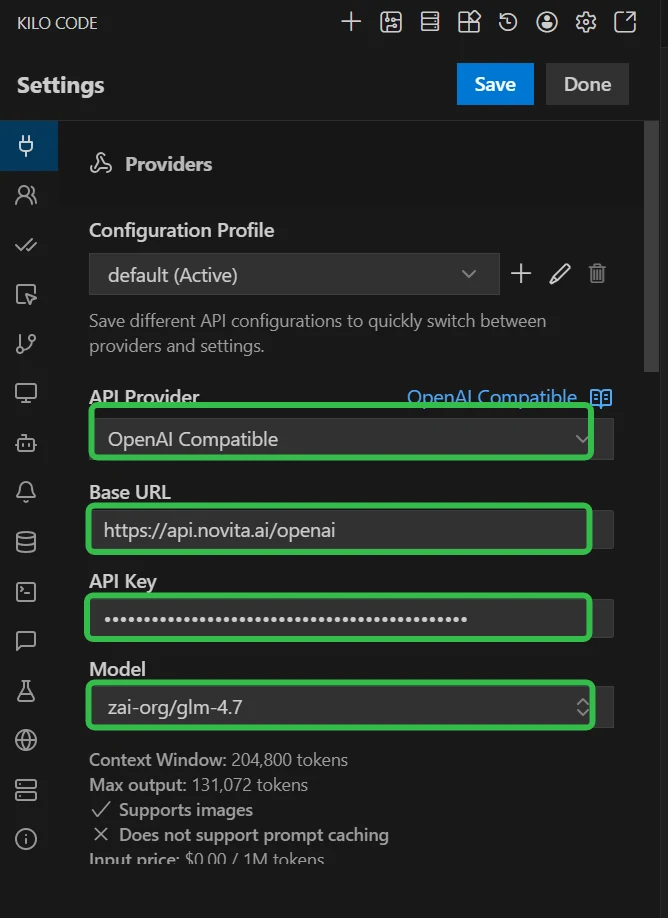
Task: Click the "Supports images" line
Action: [173, 810]
